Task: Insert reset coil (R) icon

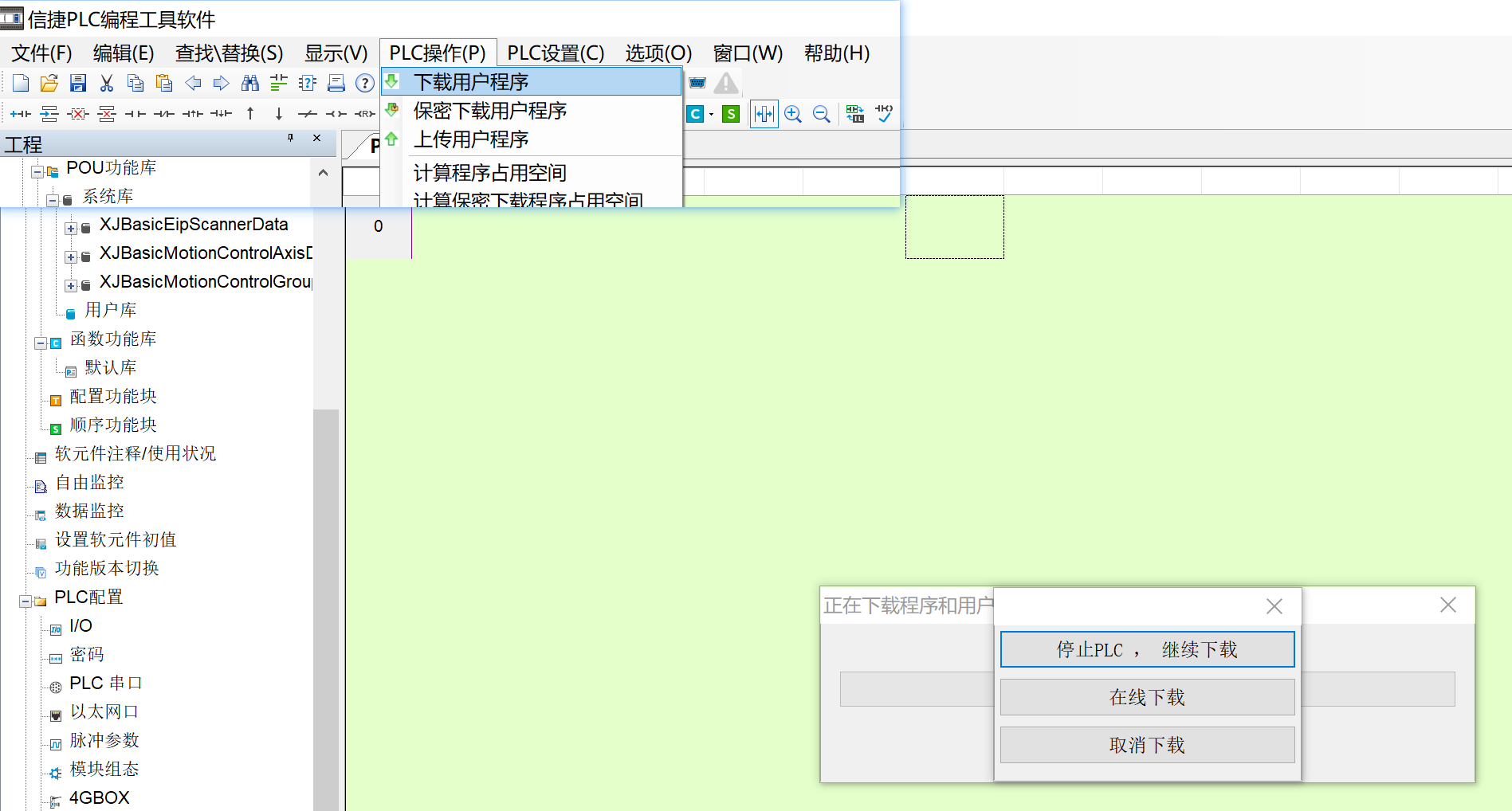Action: pos(365,114)
